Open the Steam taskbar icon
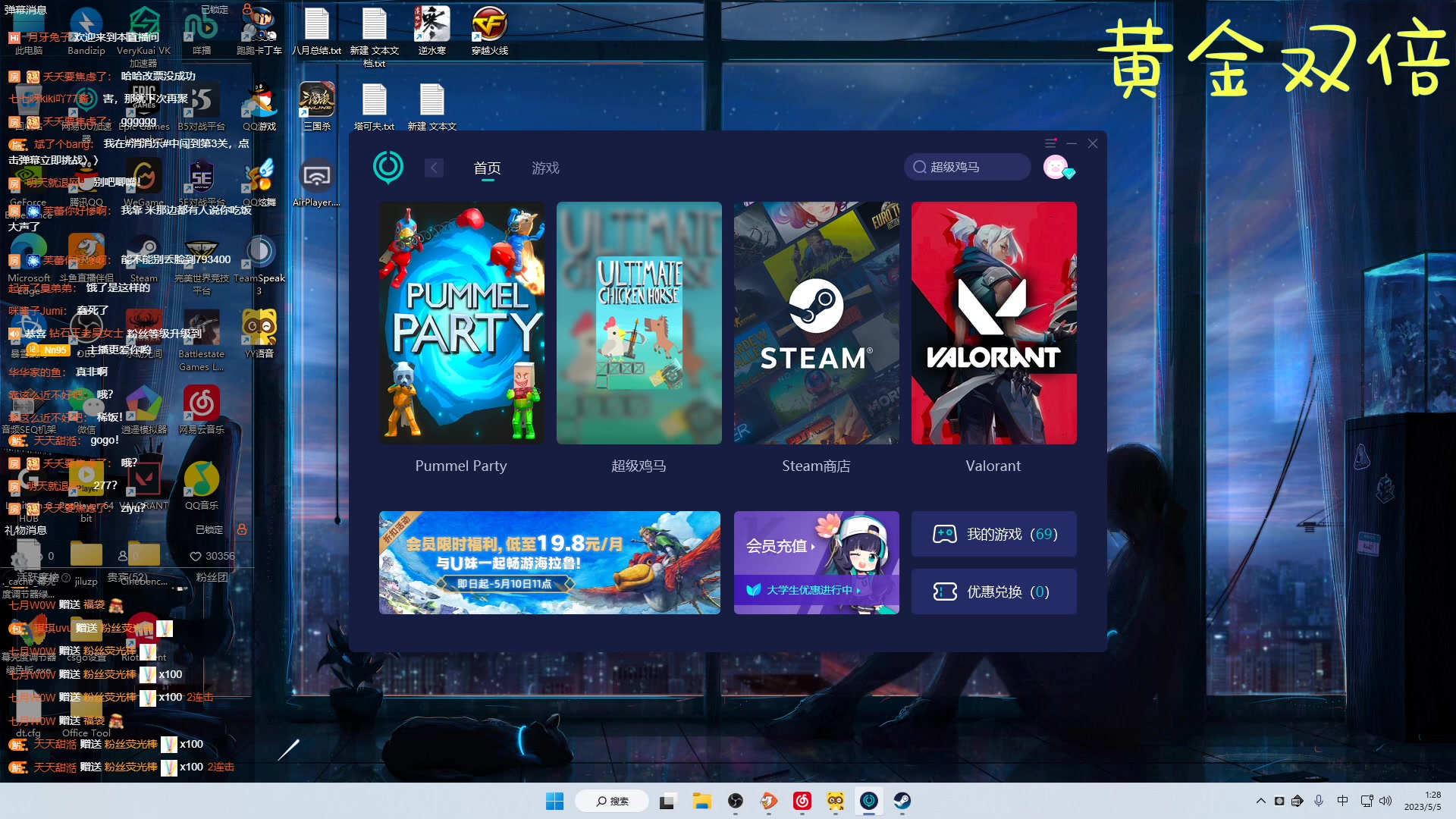 click(x=902, y=801)
